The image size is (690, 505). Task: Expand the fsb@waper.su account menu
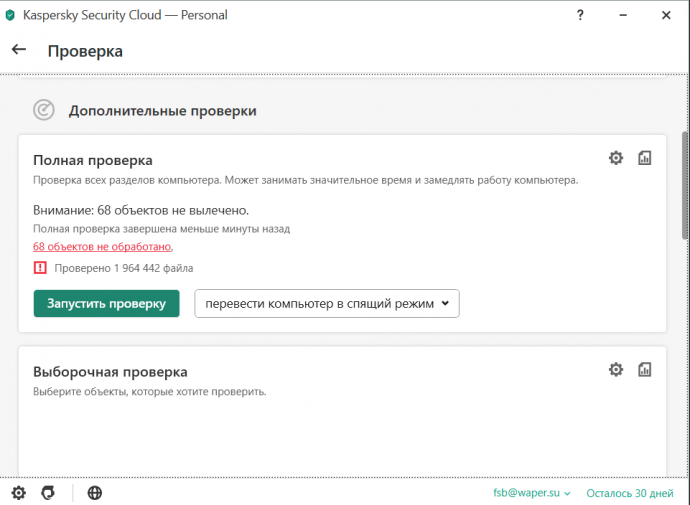coord(532,493)
